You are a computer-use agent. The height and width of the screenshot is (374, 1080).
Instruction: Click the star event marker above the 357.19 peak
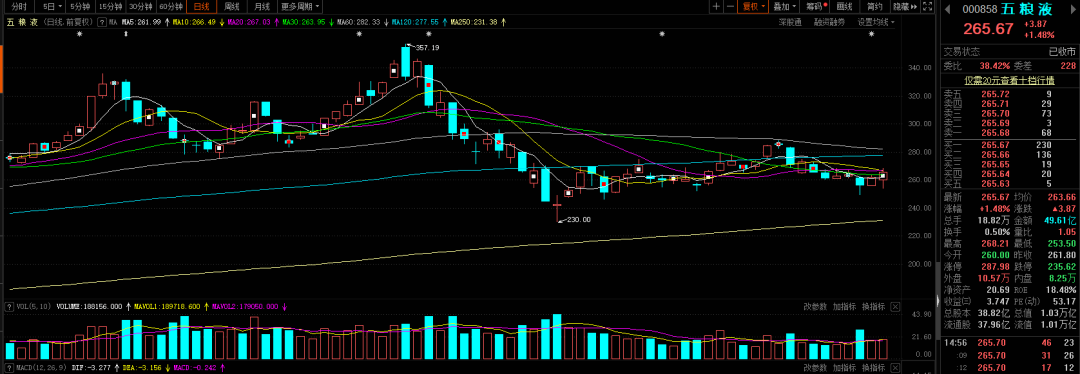[x=429, y=33]
